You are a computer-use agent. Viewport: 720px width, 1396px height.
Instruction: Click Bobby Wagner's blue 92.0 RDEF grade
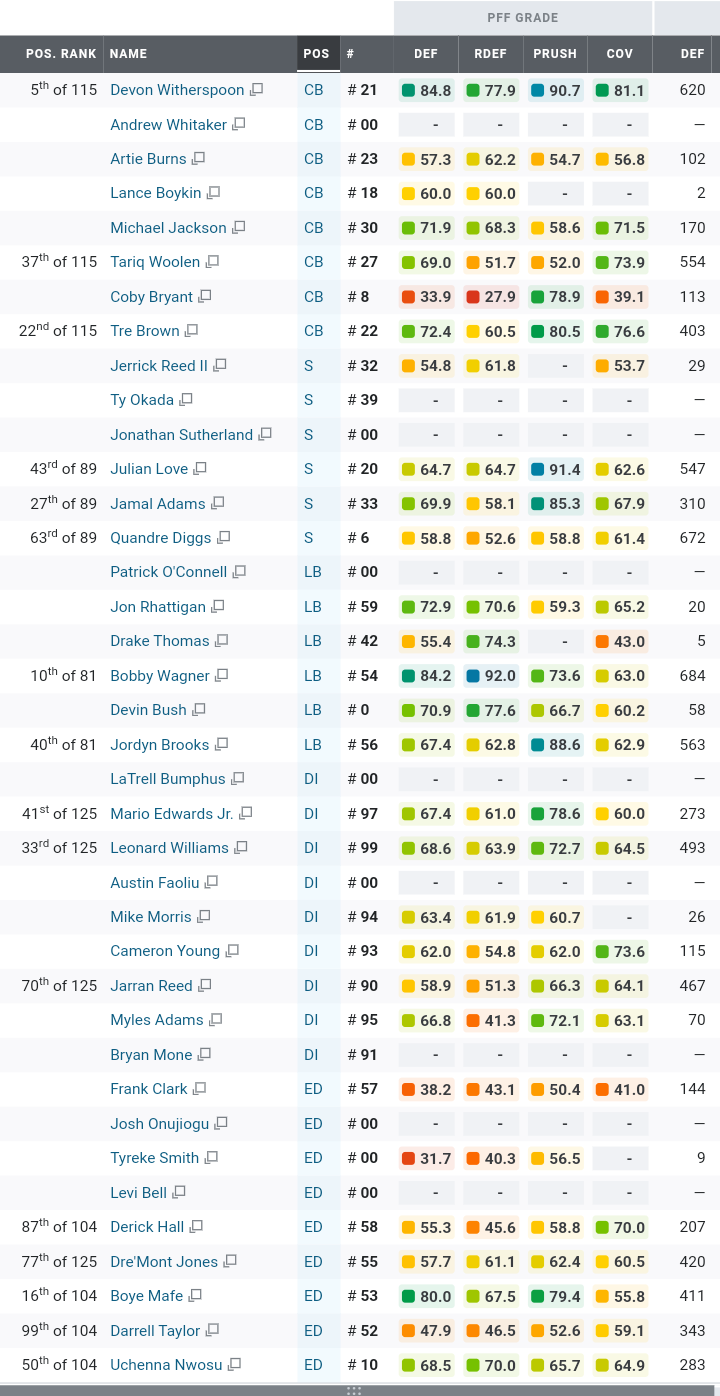coord(491,676)
